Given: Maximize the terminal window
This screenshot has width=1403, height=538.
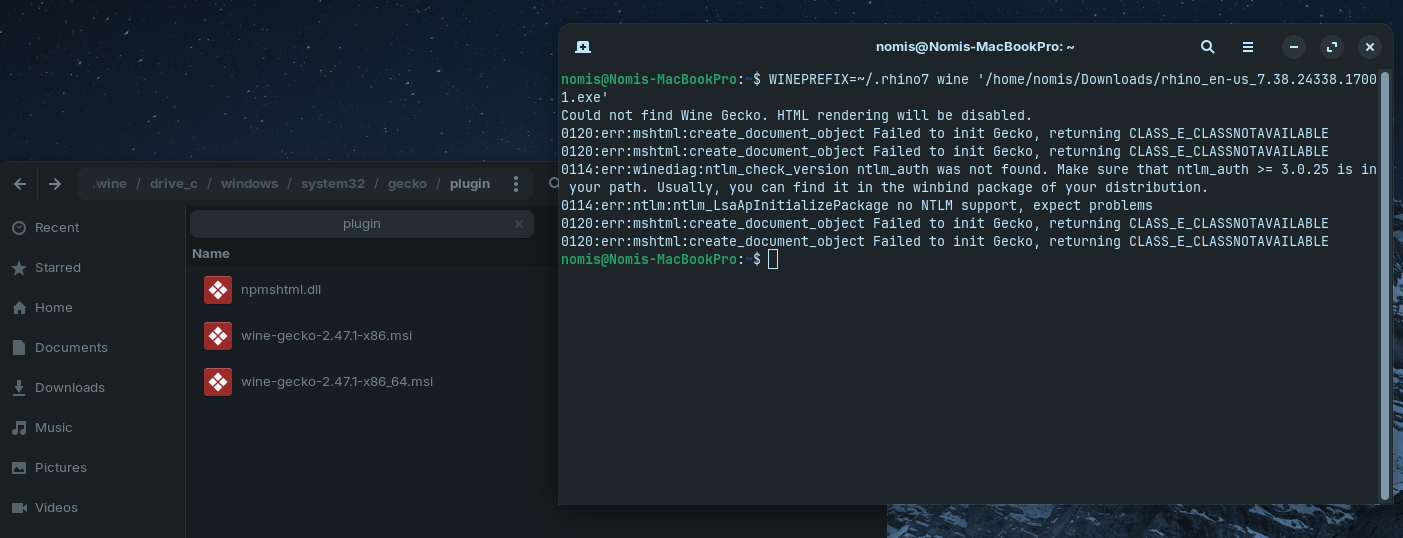Looking at the screenshot, I should pos(1332,47).
